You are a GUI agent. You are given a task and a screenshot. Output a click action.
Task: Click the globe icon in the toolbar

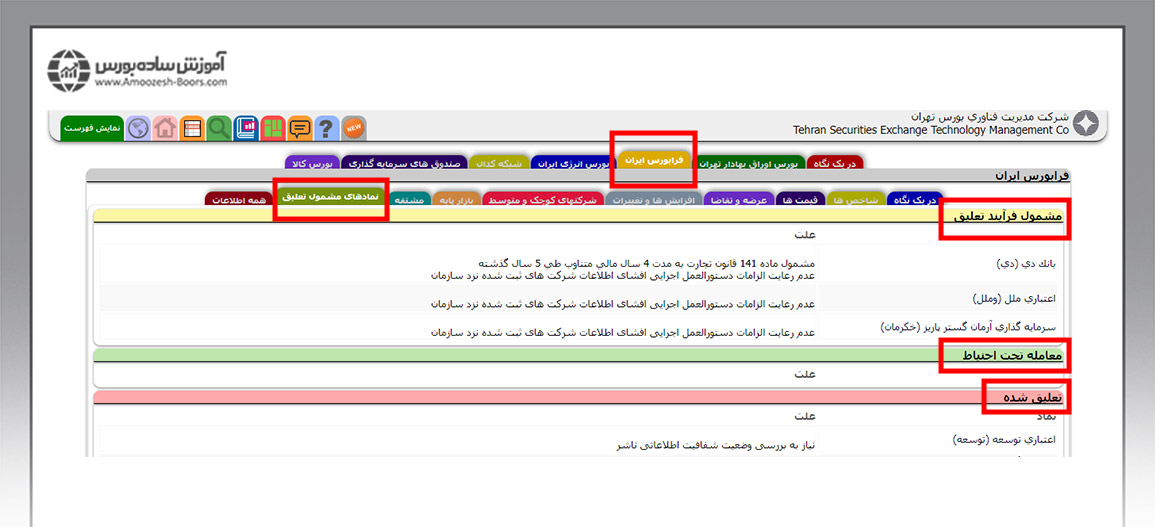(x=138, y=128)
